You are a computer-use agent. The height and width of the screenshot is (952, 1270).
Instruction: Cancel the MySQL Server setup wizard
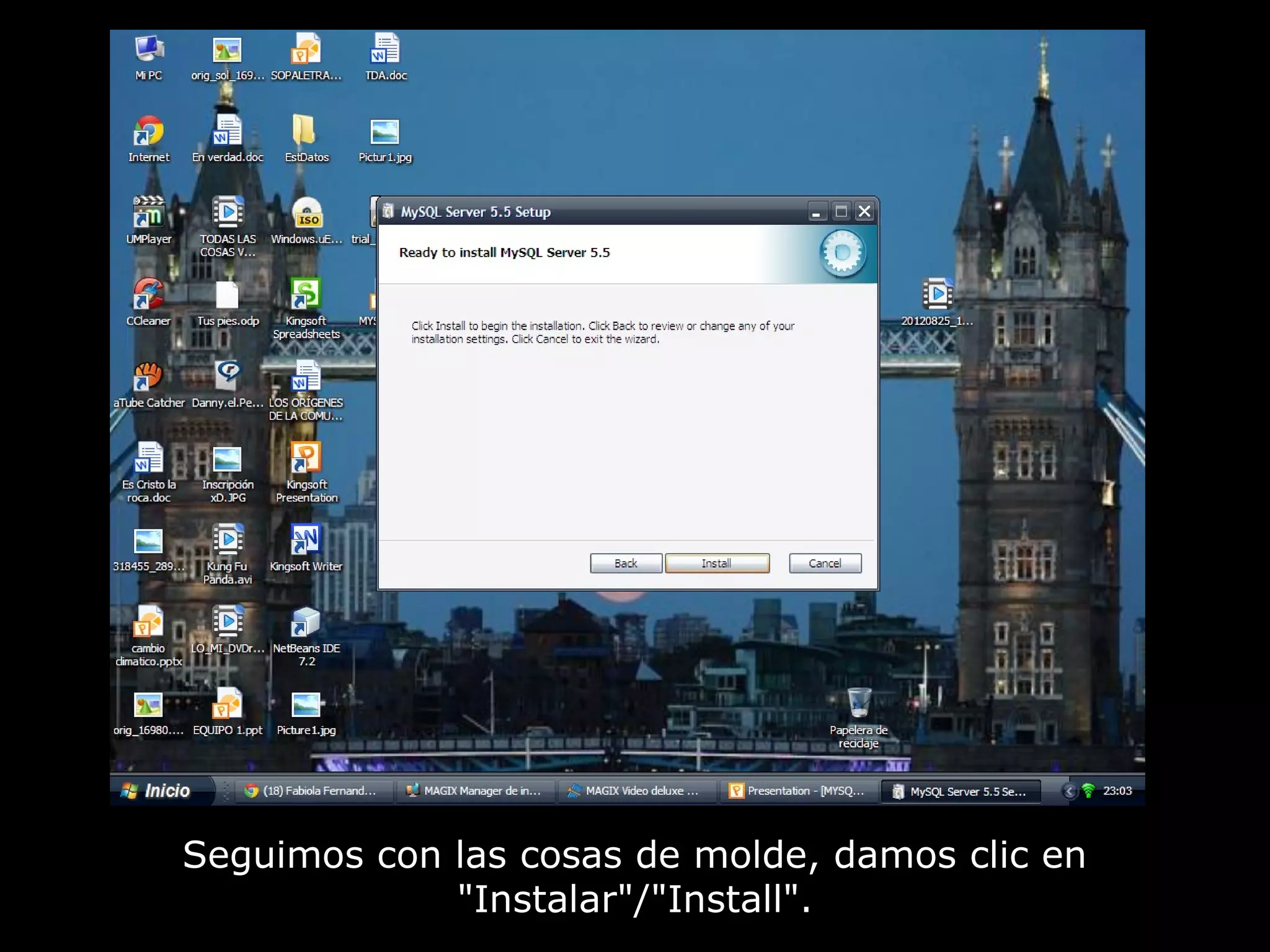825,563
